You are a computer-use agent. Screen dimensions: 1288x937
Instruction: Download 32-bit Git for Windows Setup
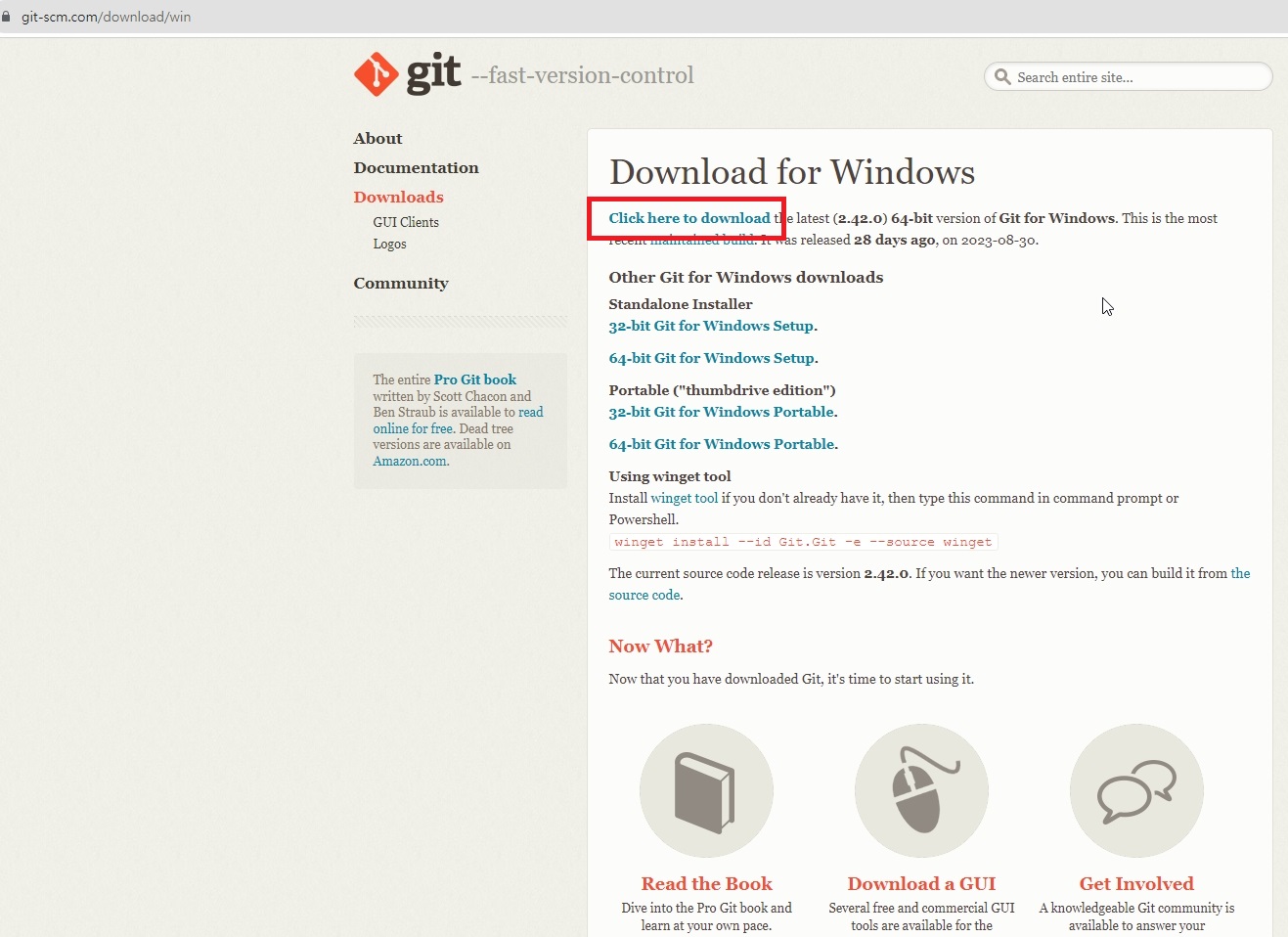(711, 326)
